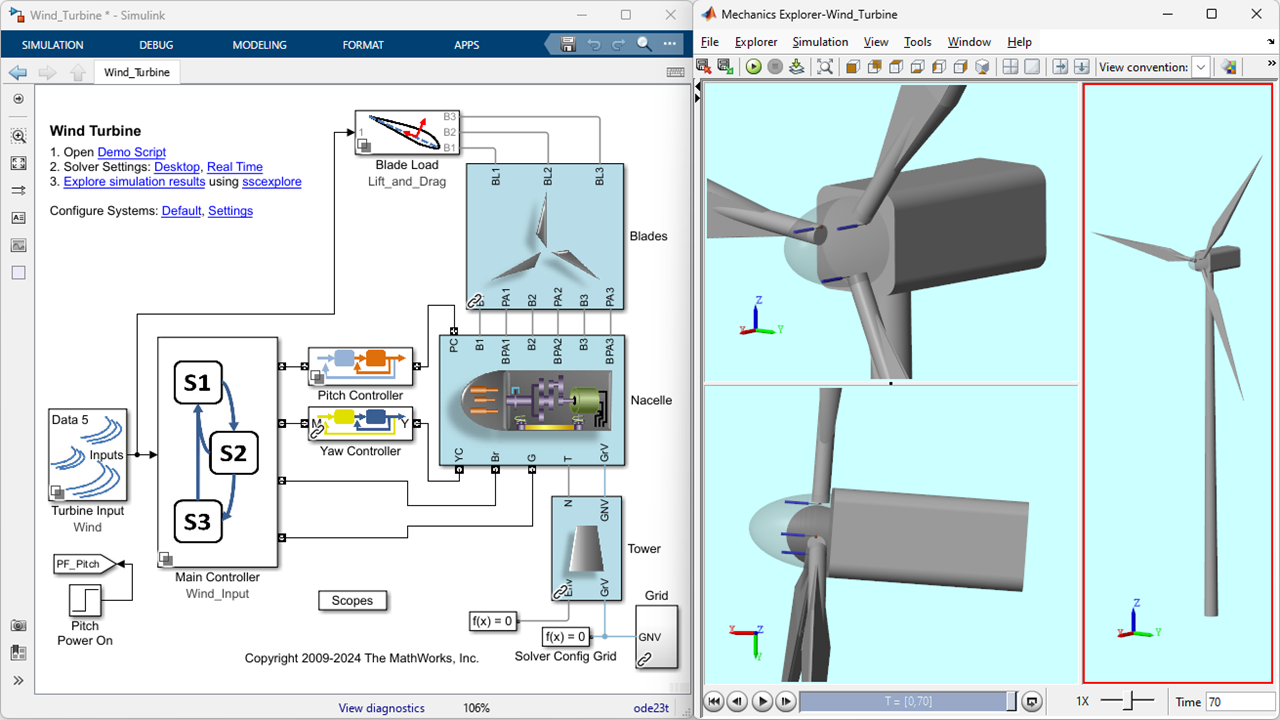Viewport: 1280px width, 720px height.
Task: Open the Demo Script link
Action: coord(132,152)
